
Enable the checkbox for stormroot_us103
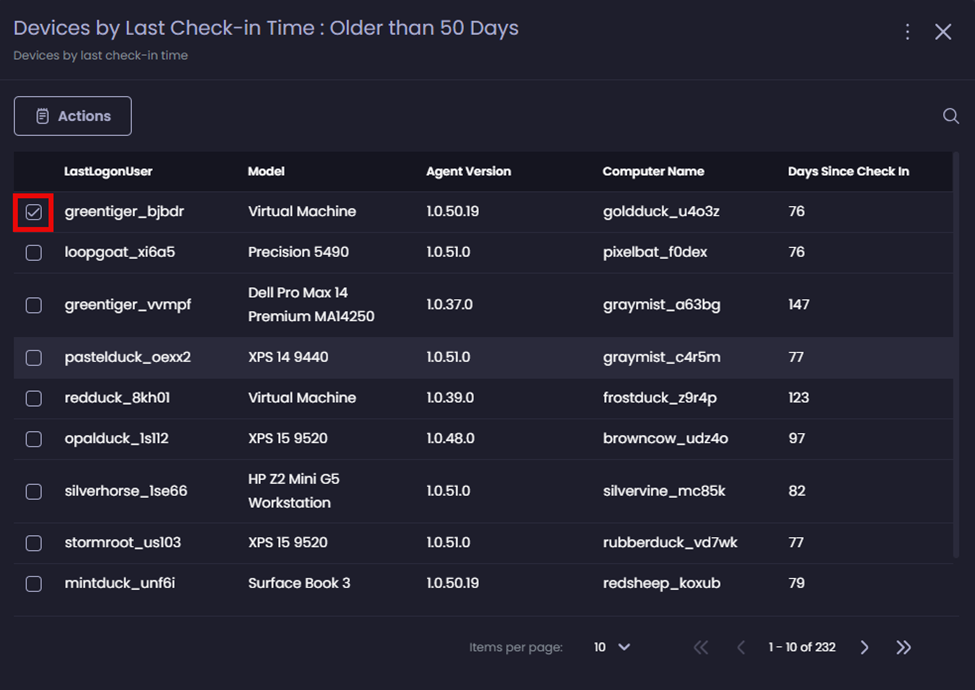pos(34,543)
